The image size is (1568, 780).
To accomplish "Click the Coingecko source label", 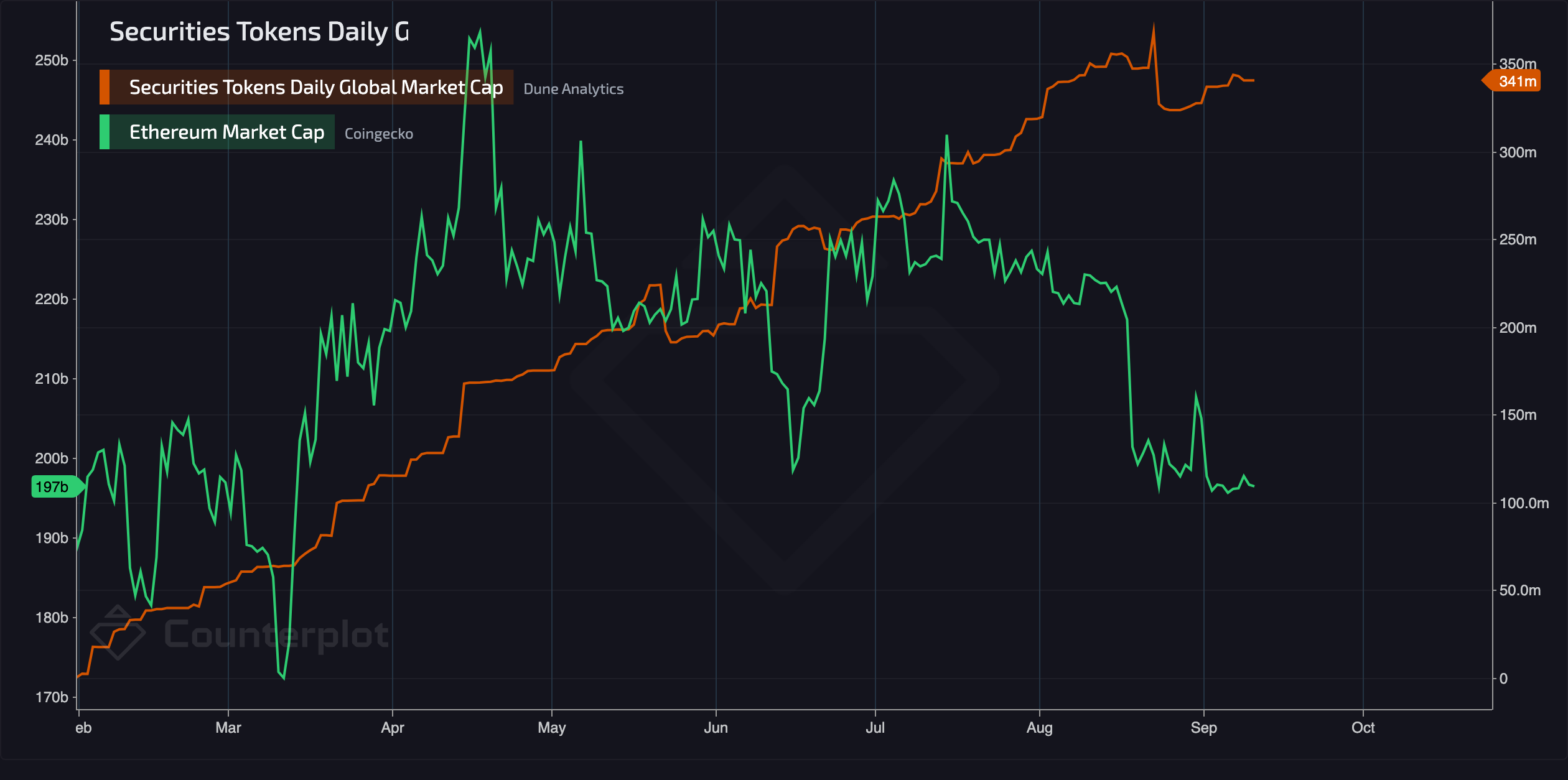I will (x=378, y=134).
